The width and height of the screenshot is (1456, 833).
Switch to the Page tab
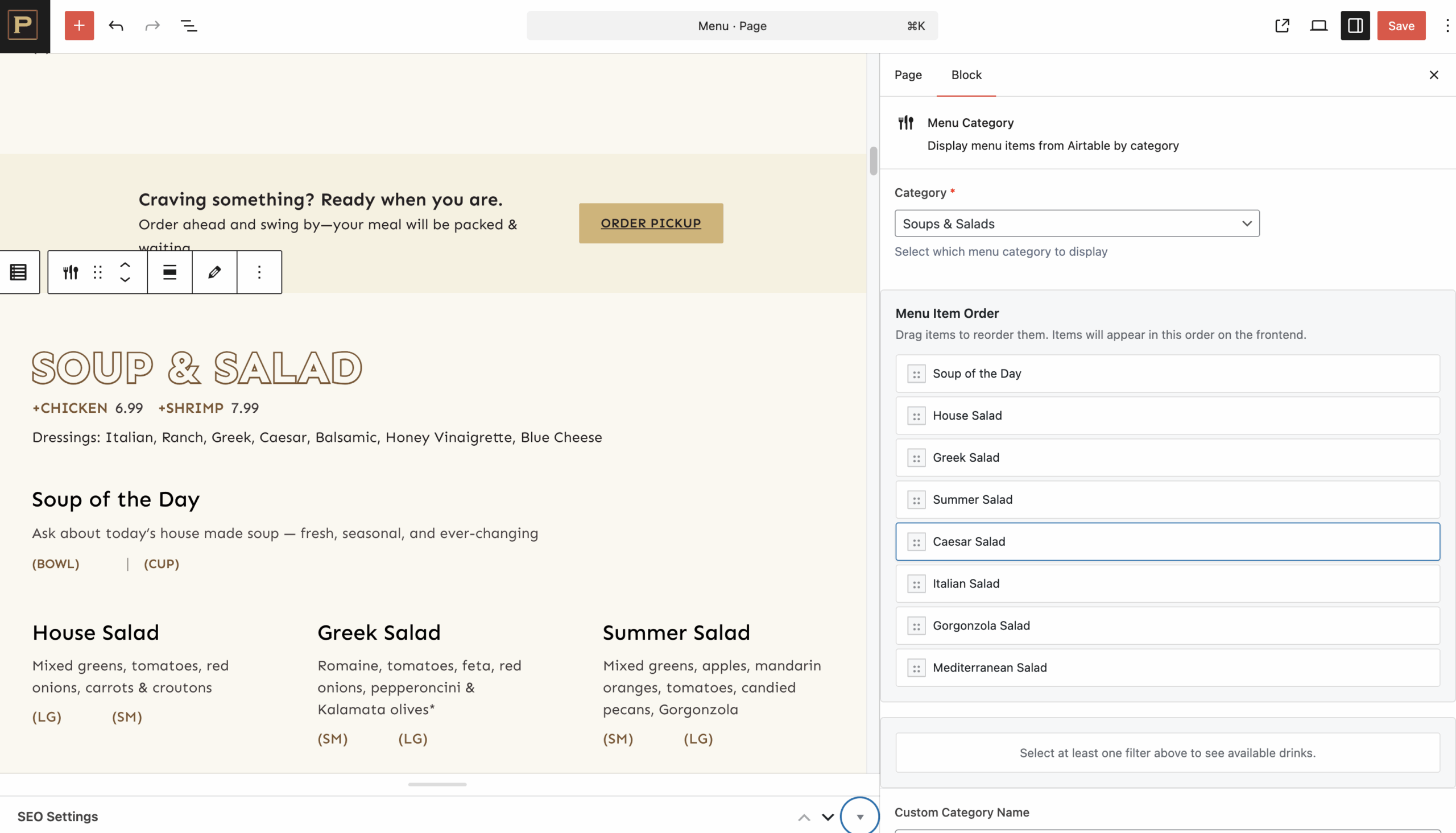point(908,75)
